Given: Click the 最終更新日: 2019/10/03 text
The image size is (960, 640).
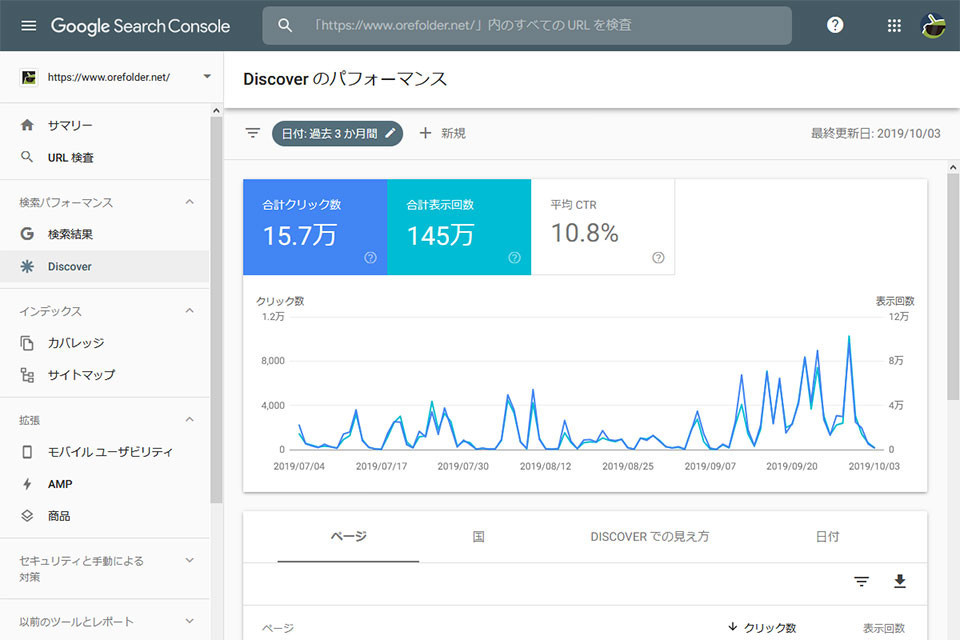Looking at the screenshot, I should pyautogui.click(x=876, y=133).
